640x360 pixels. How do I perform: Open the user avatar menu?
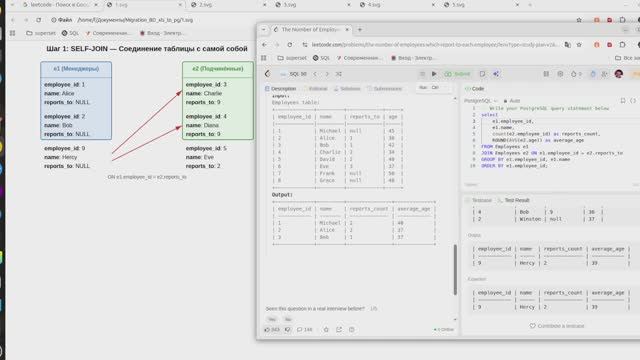coord(619,74)
